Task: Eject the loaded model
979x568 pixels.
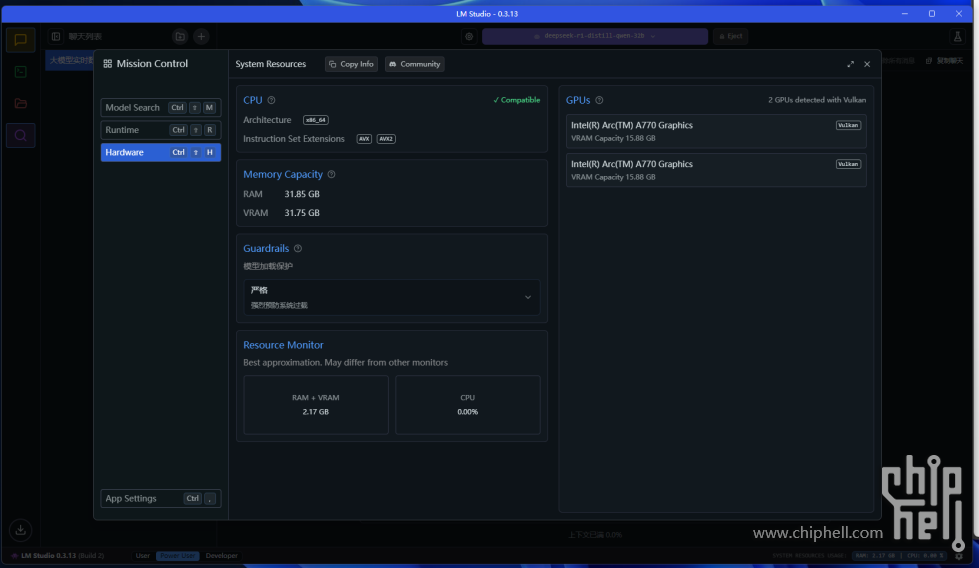Action: click(731, 36)
